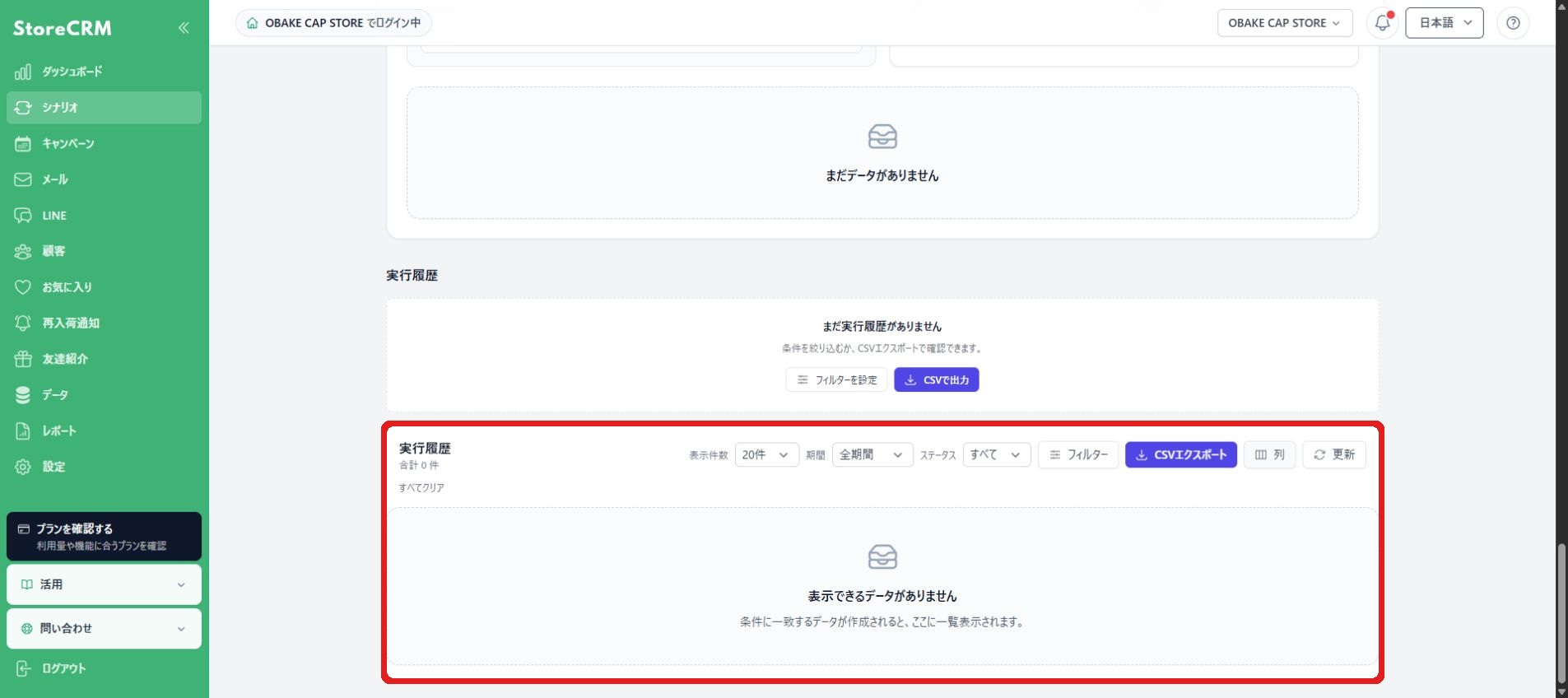Click the メール envelope icon
1568x698 pixels.
[23, 179]
